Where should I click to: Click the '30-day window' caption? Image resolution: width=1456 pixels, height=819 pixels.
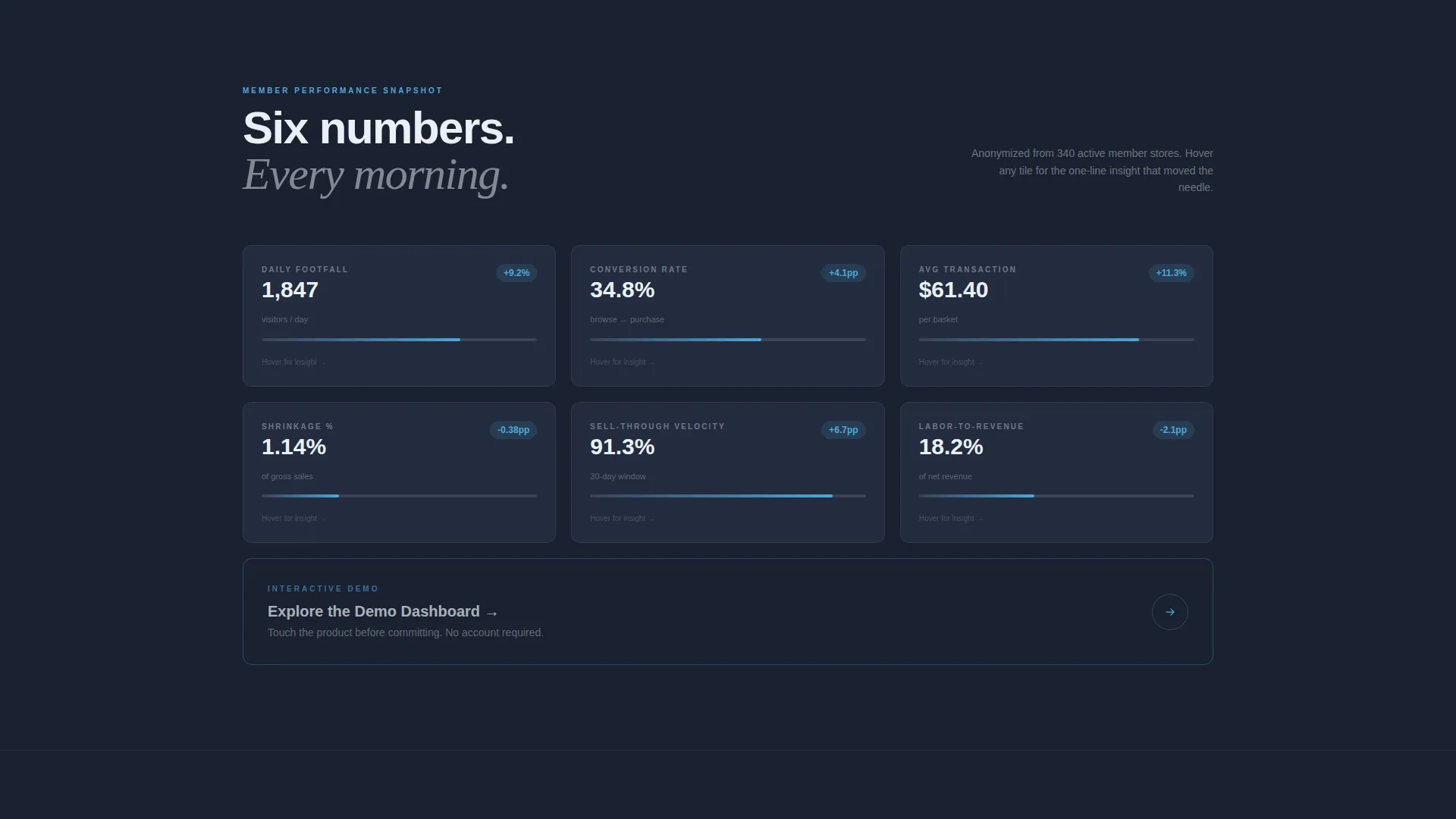click(x=618, y=476)
